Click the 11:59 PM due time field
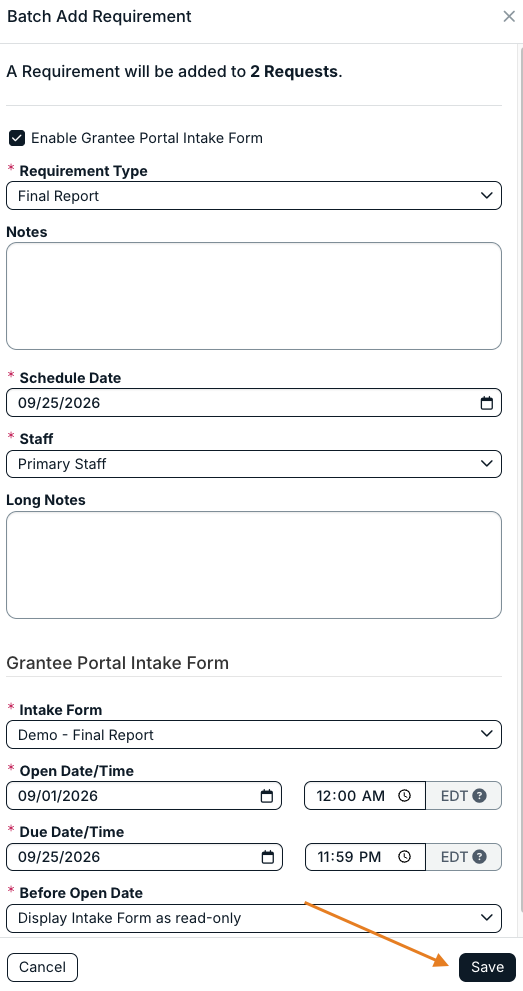This screenshot has width=523, height=991. click(x=365, y=857)
